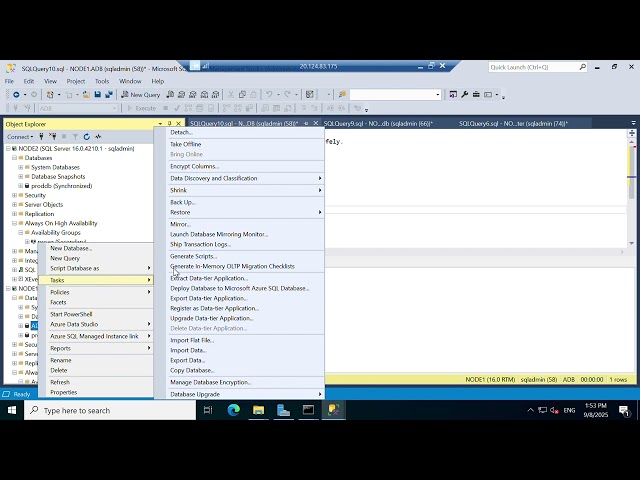Collapse the NODE2 server node
This screenshot has height=480, width=640.
(8, 149)
